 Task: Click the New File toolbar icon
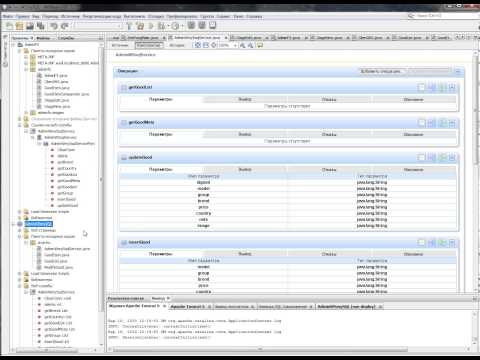(x=10, y=26)
